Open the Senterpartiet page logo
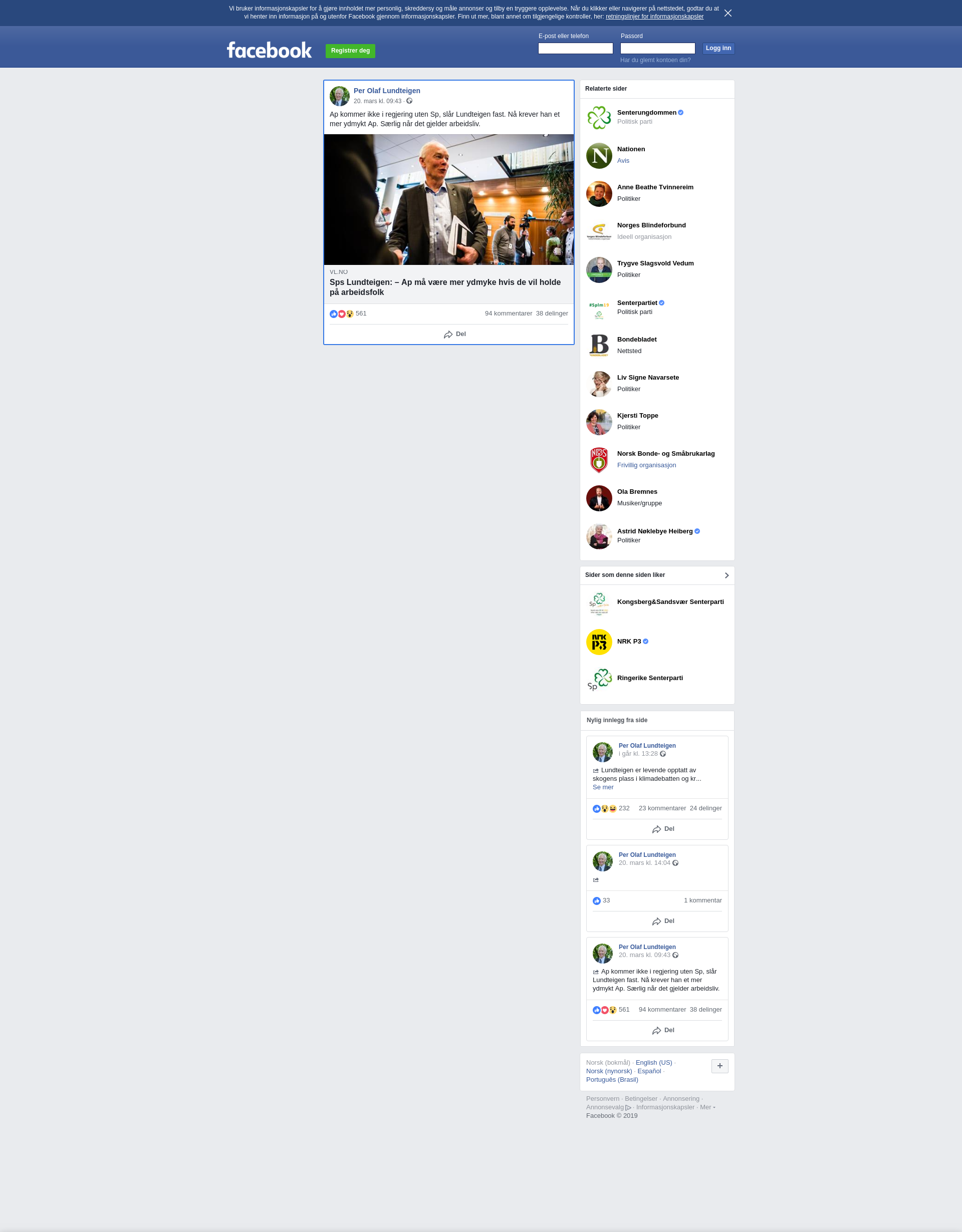The image size is (962, 1232). tap(599, 308)
